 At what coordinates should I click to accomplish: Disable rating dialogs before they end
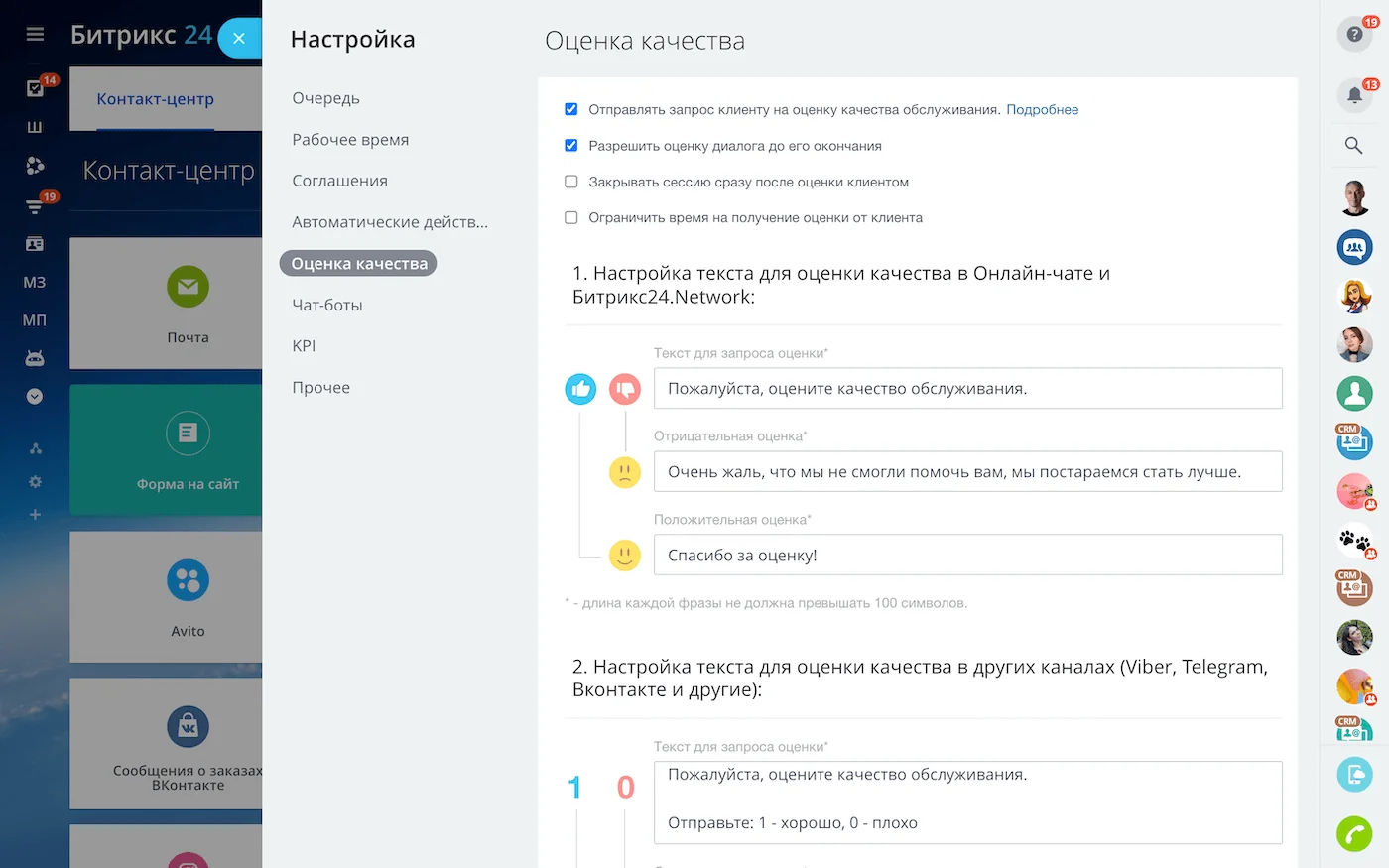[570, 145]
